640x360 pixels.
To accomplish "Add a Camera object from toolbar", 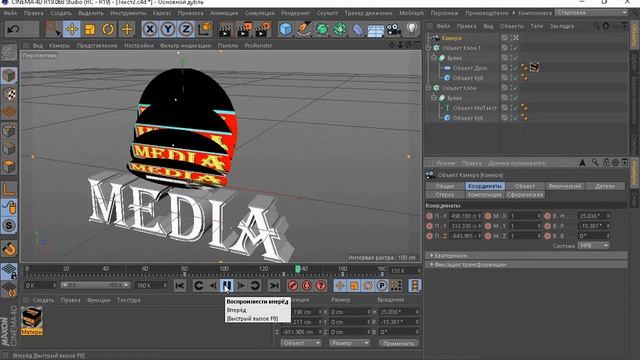I will coord(393,30).
